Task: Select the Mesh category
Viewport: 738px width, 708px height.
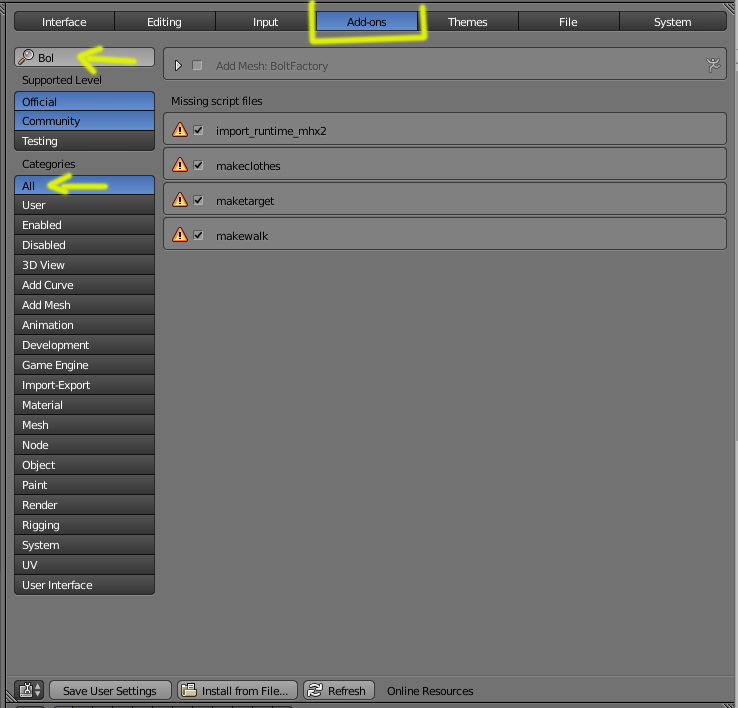Action: pyautogui.click(x=85, y=425)
